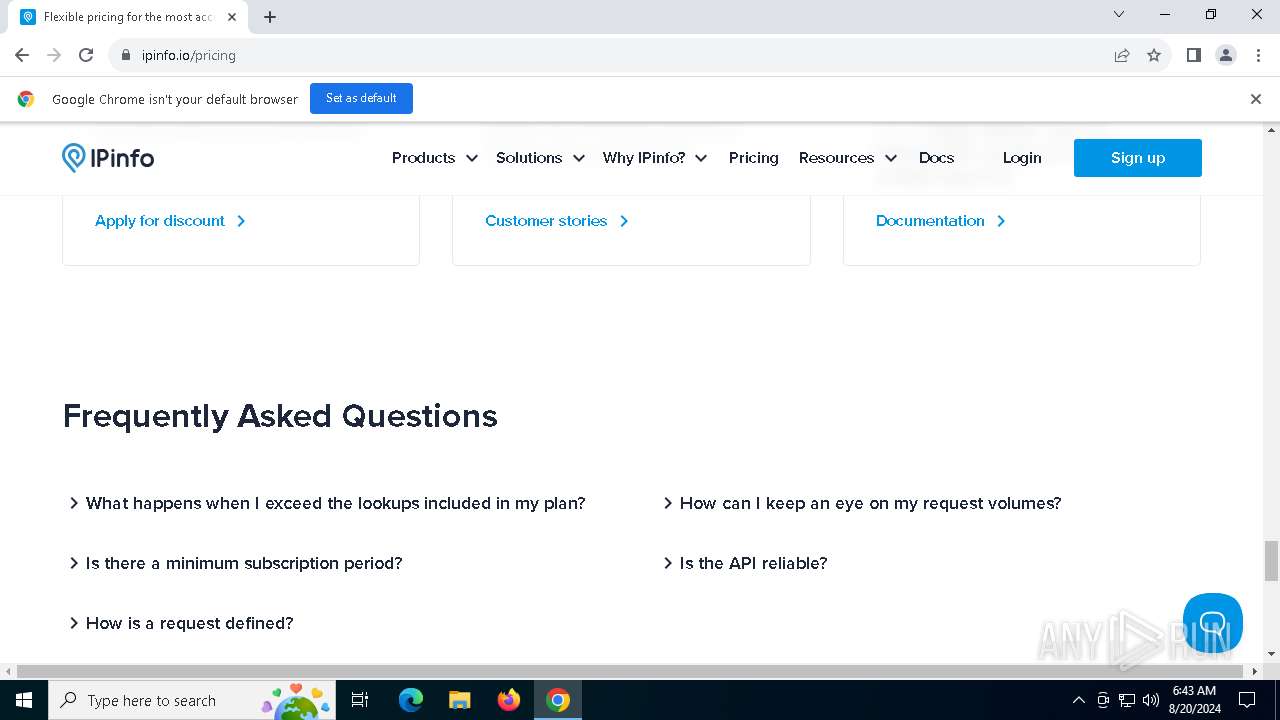
Task: Open the Customer stories link
Action: [557, 221]
